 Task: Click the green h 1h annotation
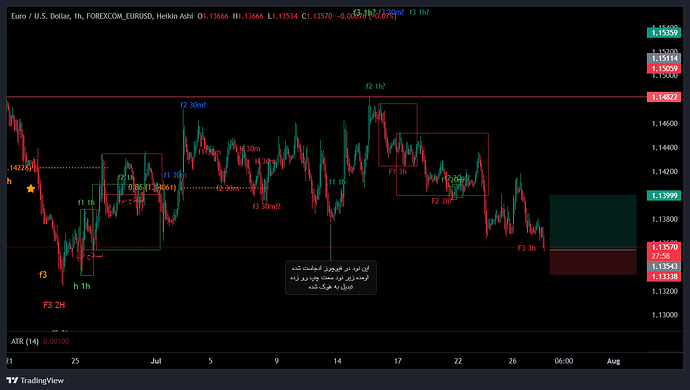tap(82, 286)
